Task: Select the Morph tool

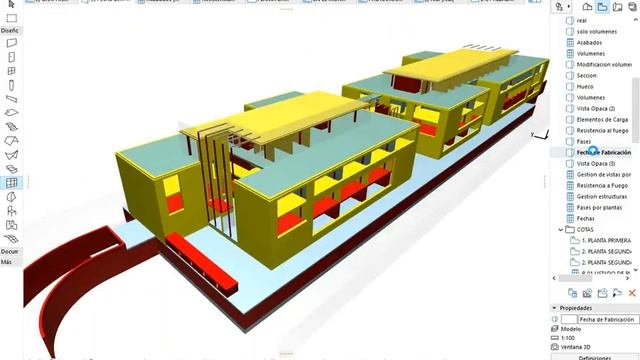Action: (11, 197)
